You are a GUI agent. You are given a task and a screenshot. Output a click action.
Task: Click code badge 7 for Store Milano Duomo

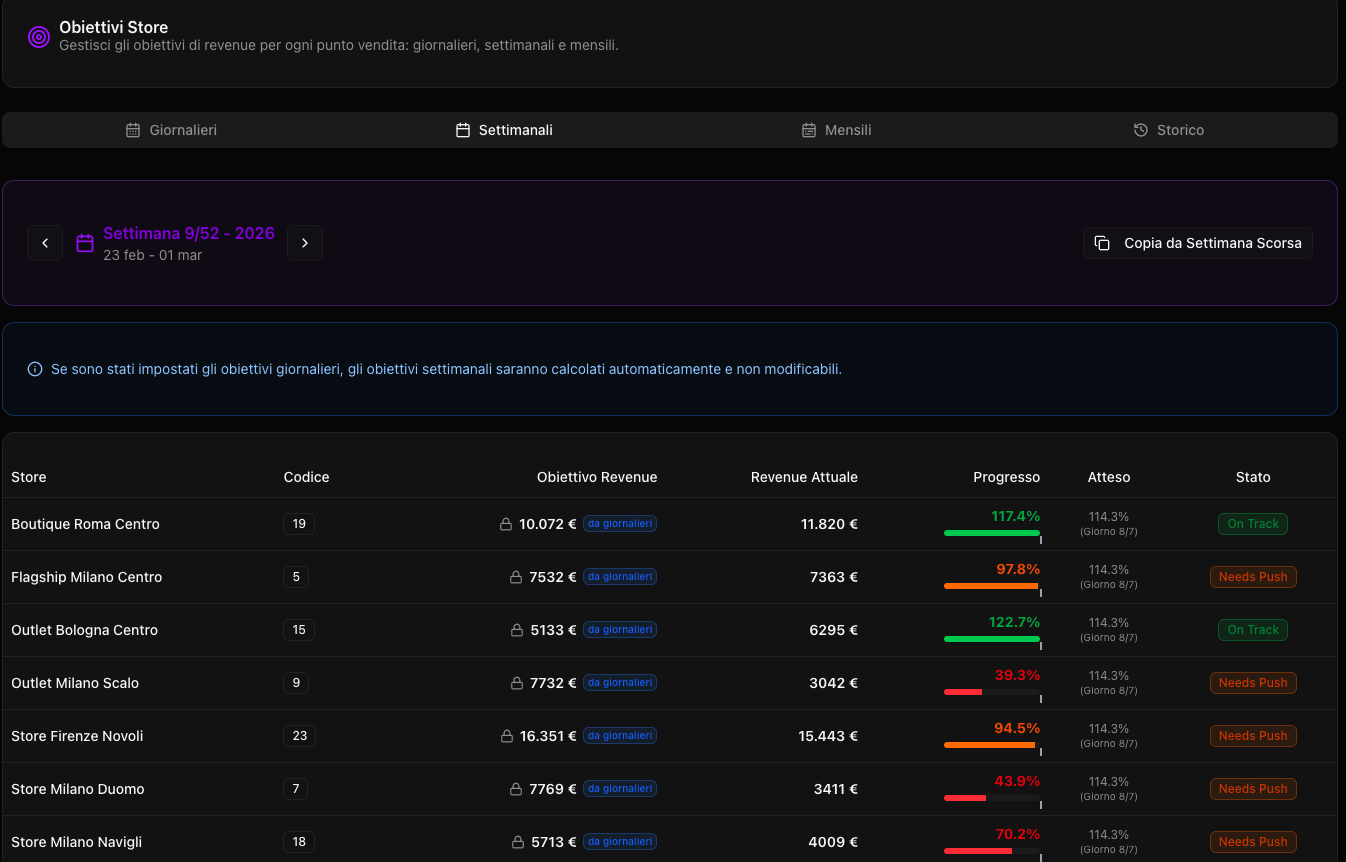295,789
